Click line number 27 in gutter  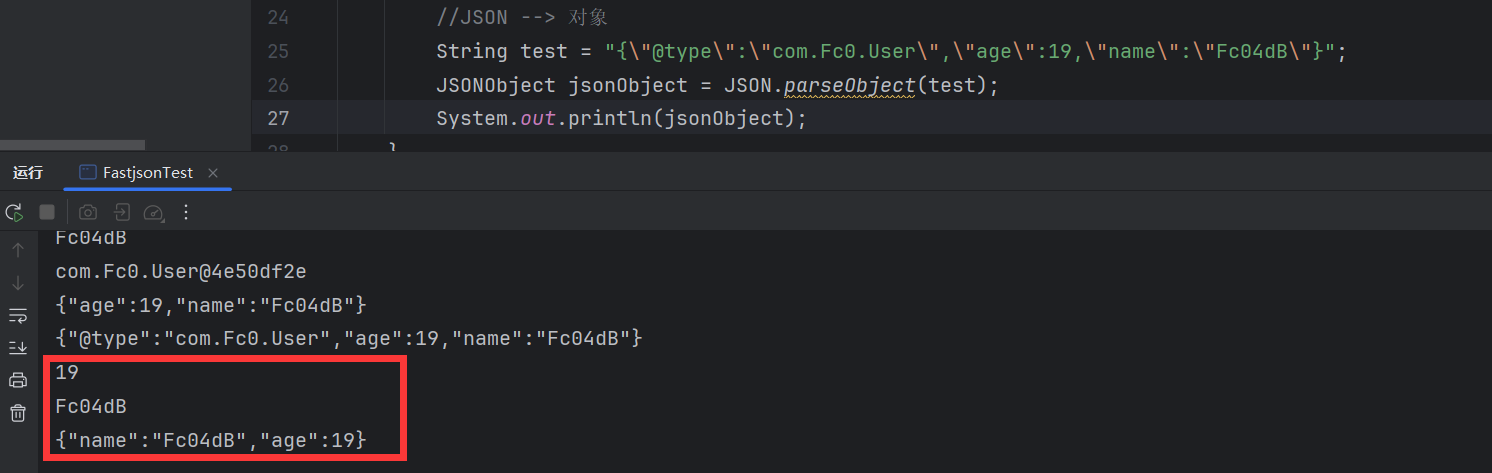[278, 118]
